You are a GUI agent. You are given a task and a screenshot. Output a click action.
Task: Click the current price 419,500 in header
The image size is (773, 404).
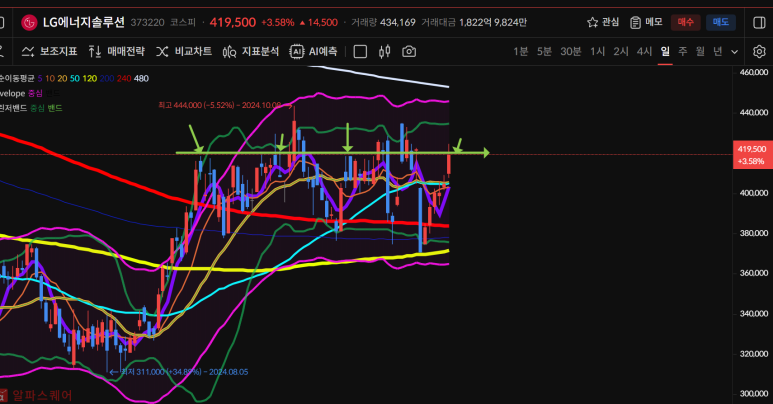(233, 23)
